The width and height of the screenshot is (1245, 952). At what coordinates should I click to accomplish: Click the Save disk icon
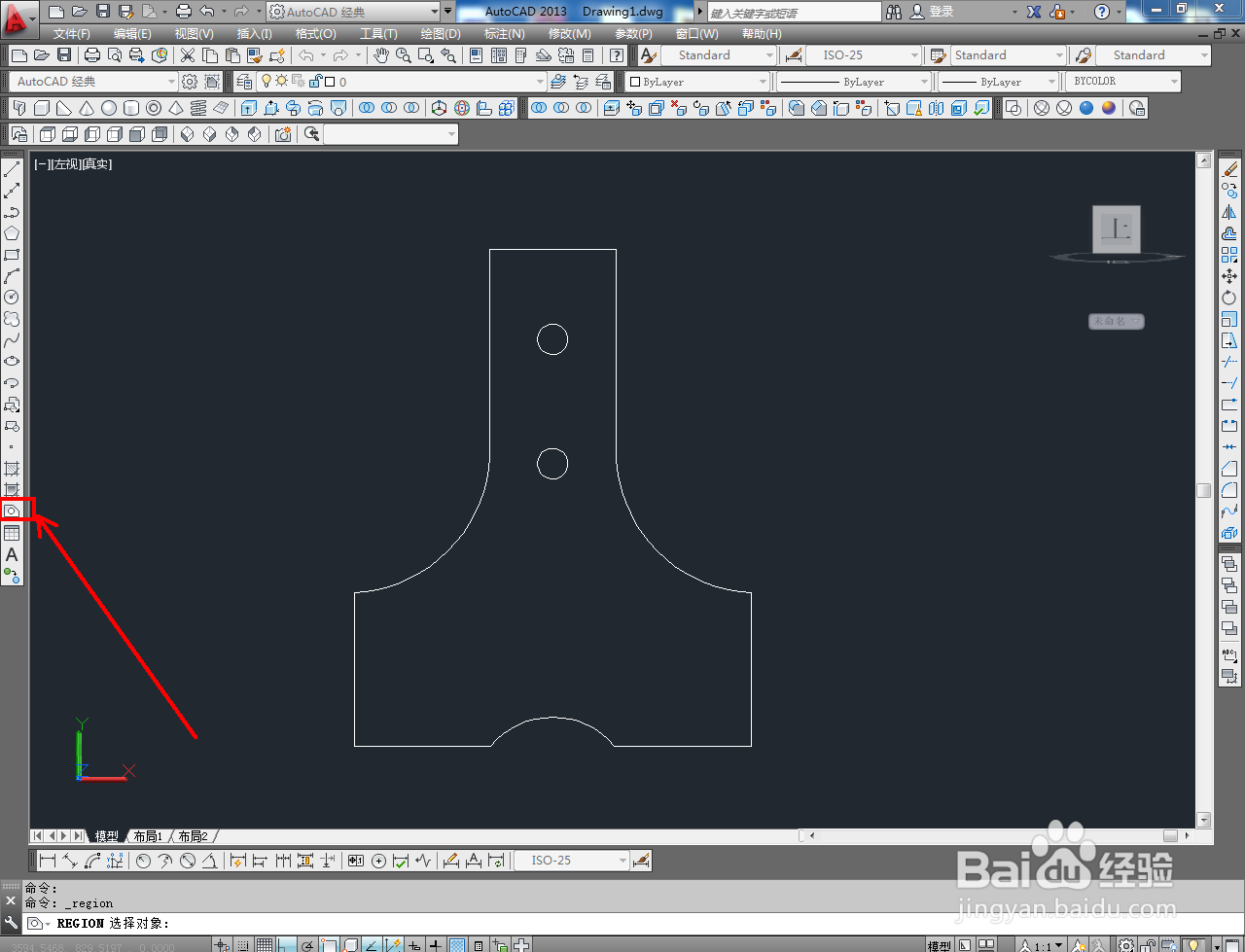[x=64, y=55]
